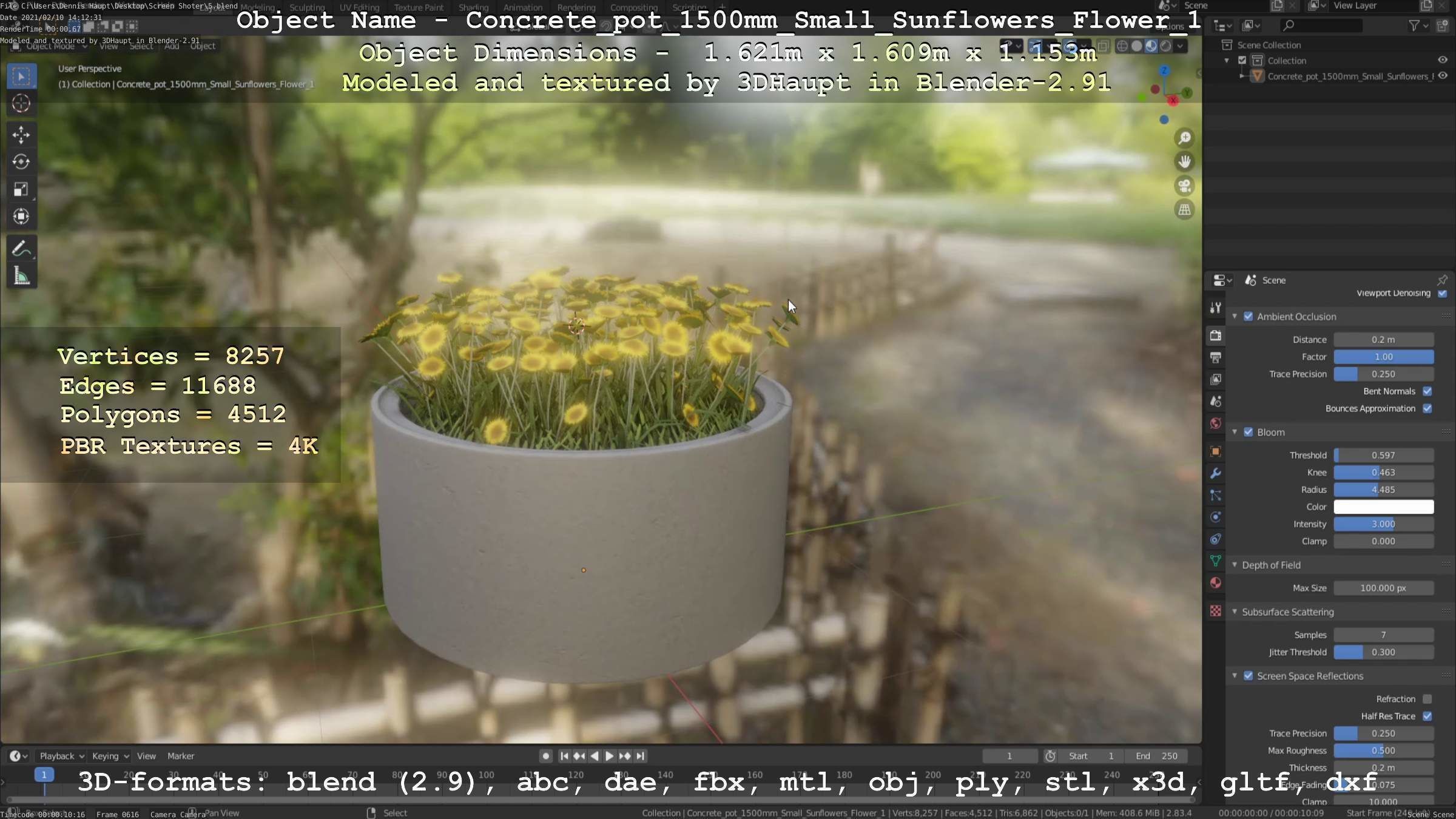The image size is (1456, 819).
Task: Toggle camera view icon
Action: tap(1184, 186)
